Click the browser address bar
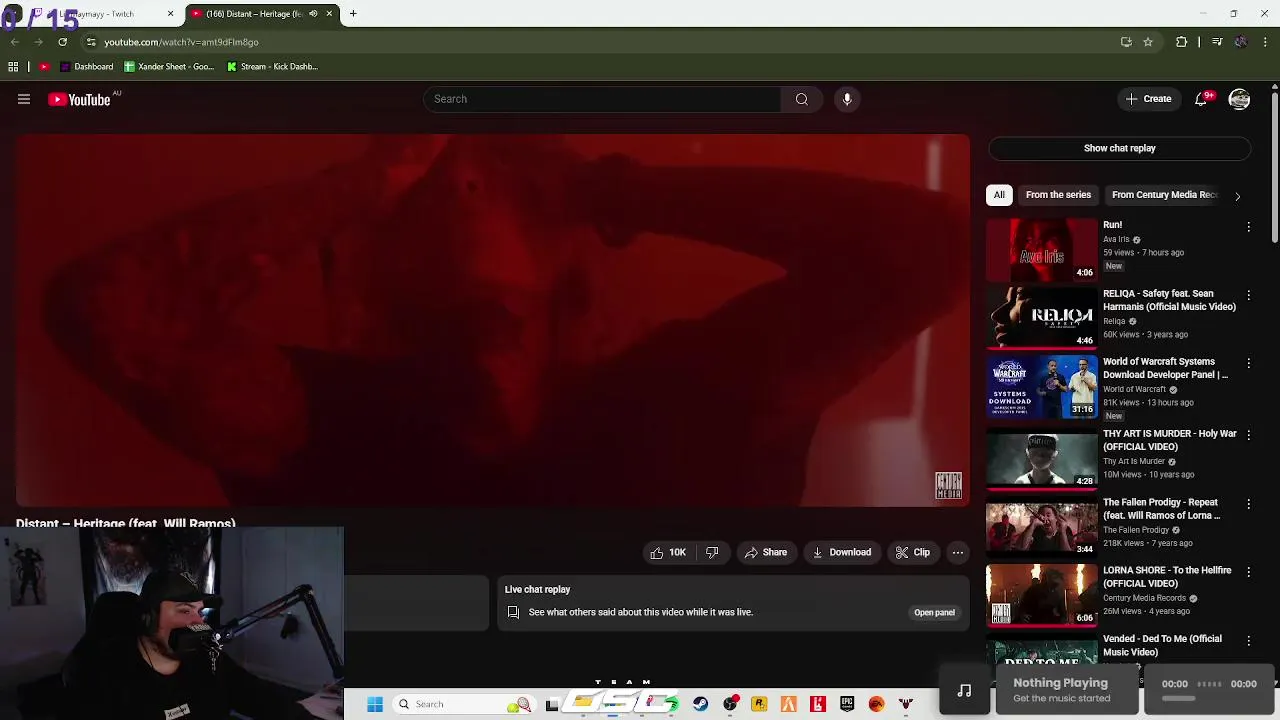Viewport: 1280px width, 720px height. pyautogui.click(x=600, y=42)
